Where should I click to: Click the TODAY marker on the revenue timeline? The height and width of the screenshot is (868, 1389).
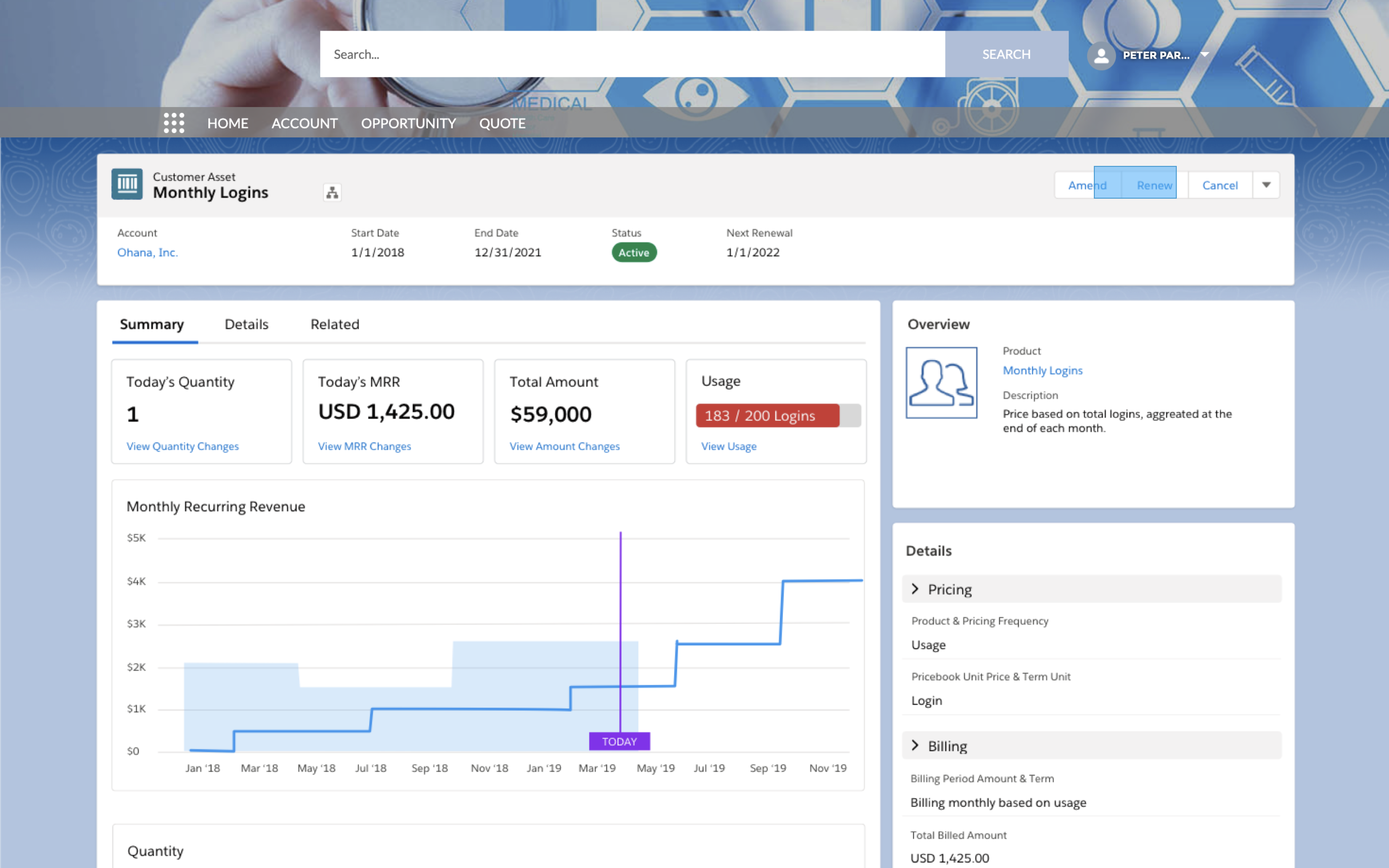[618, 741]
